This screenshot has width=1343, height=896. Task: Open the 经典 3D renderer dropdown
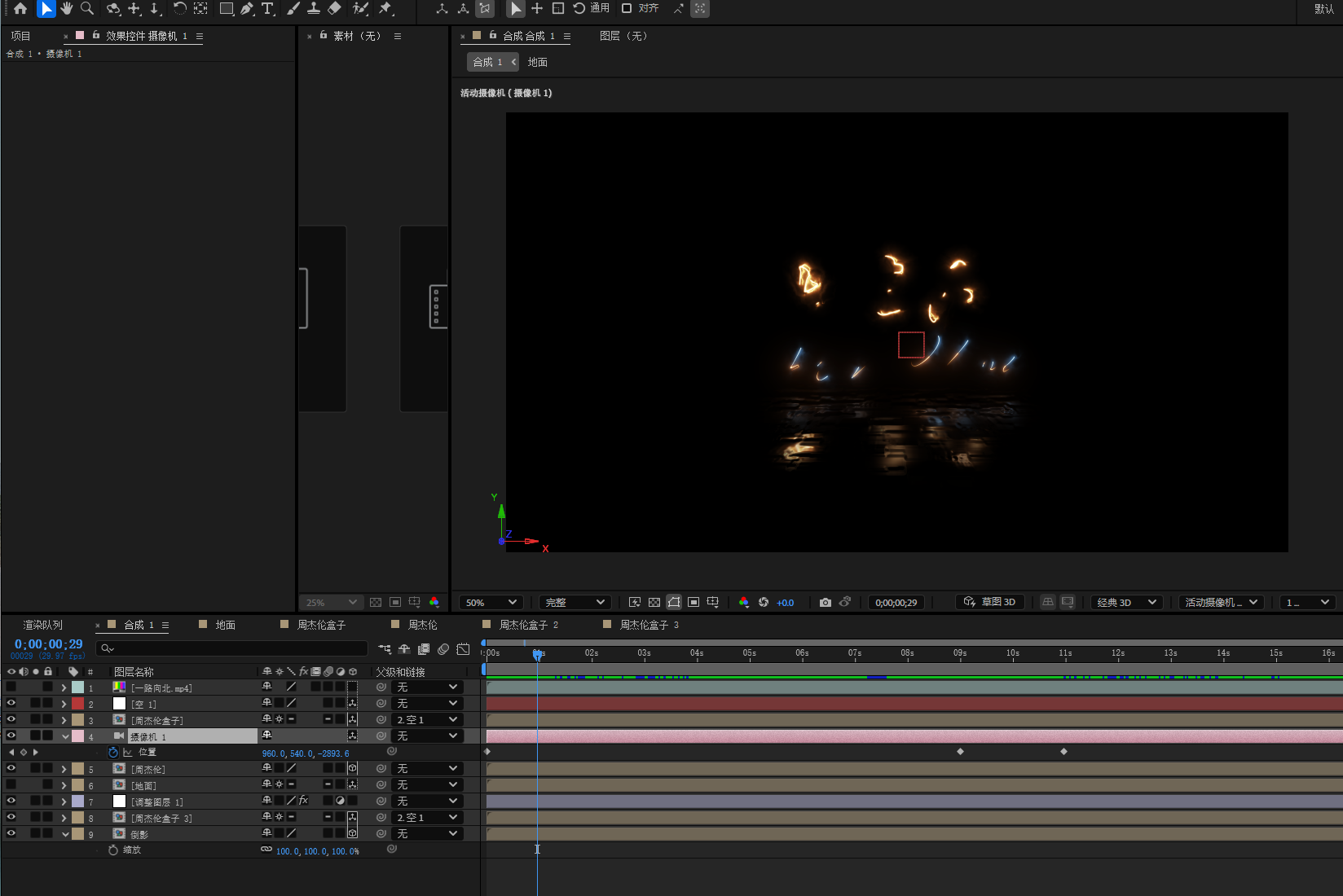(x=1126, y=603)
